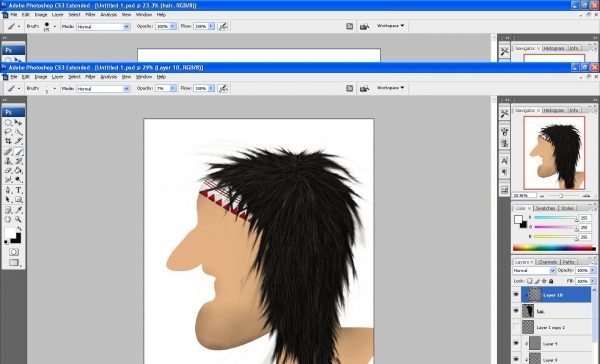Toggle lock all
Screen dimensions: 600x364
pyautogui.click(x=551, y=281)
